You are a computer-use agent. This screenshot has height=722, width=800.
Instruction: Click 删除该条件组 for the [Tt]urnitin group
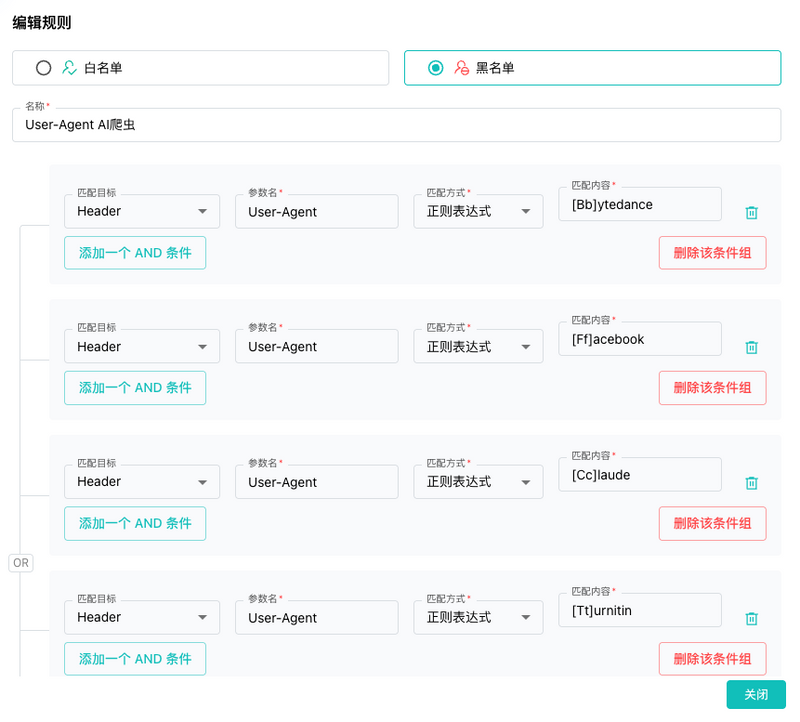tap(712, 659)
